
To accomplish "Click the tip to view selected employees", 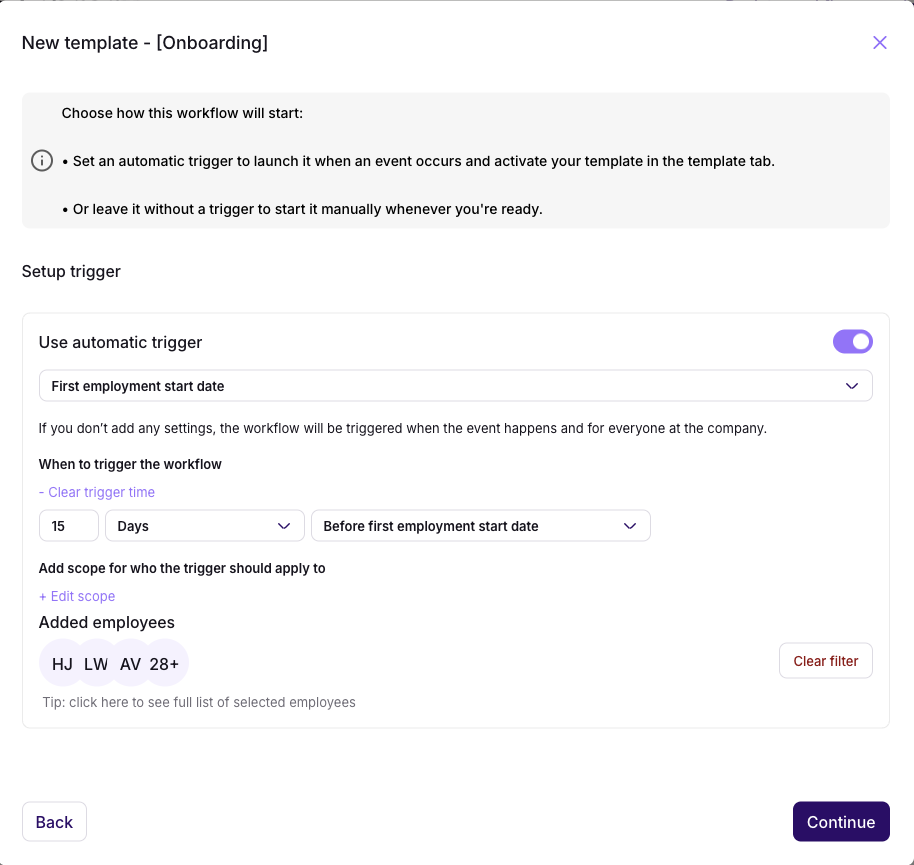I will click(199, 702).
